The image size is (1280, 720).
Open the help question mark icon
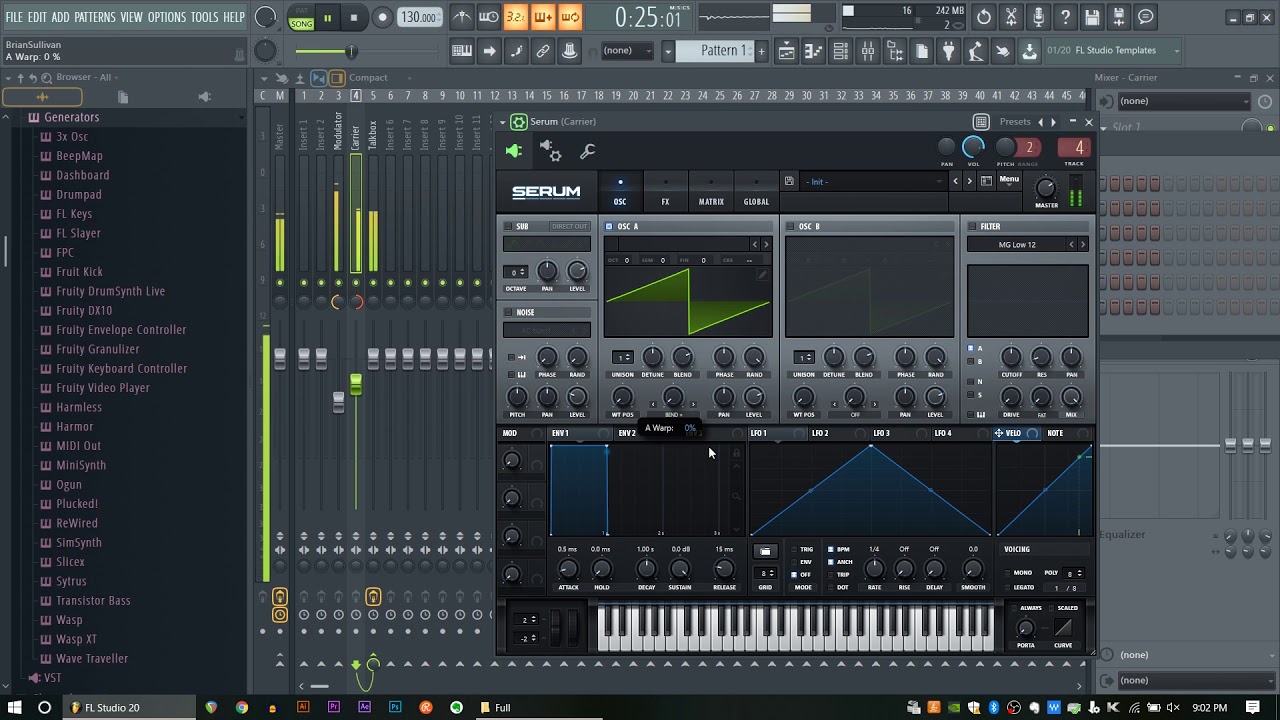click(x=1065, y=17)
